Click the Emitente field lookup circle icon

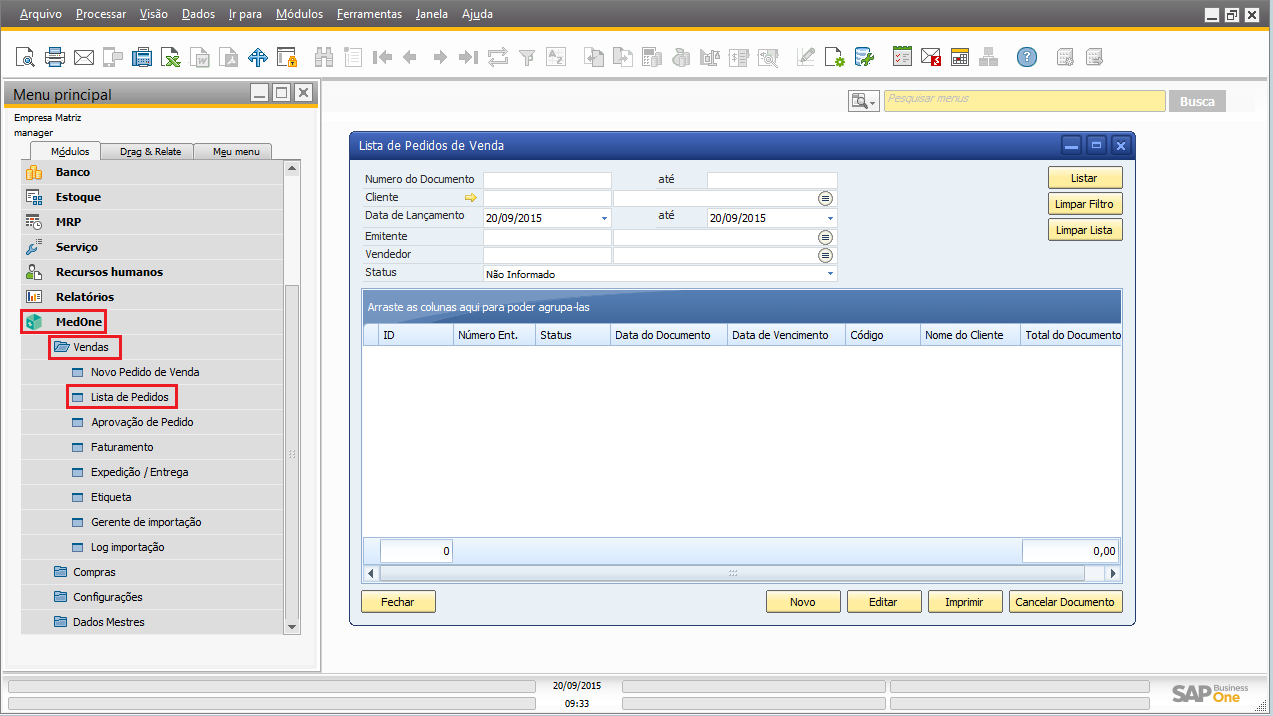pos(825,237)
